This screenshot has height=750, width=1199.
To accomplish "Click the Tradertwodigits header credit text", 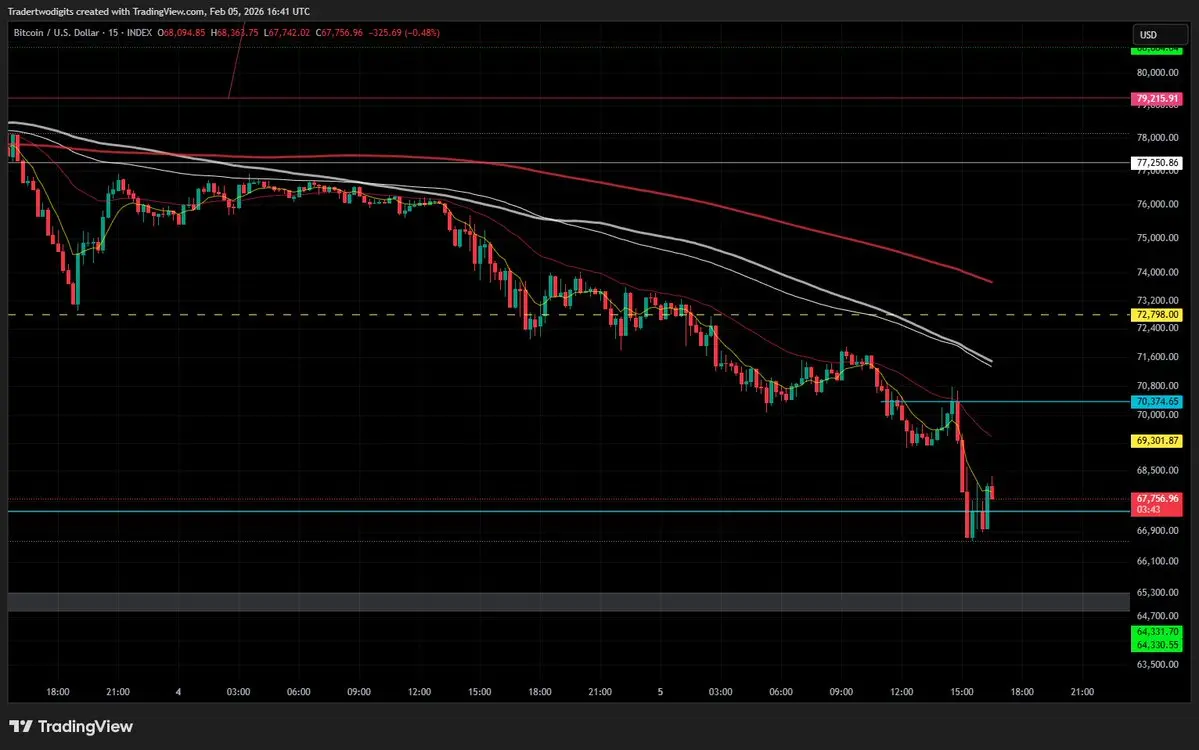I will (x=158, y=11).
